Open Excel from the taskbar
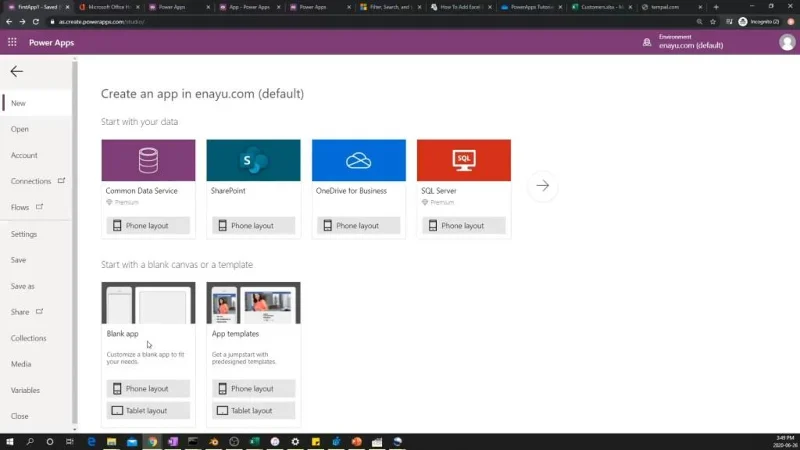 pyautogui.click(x=255, y=442)
